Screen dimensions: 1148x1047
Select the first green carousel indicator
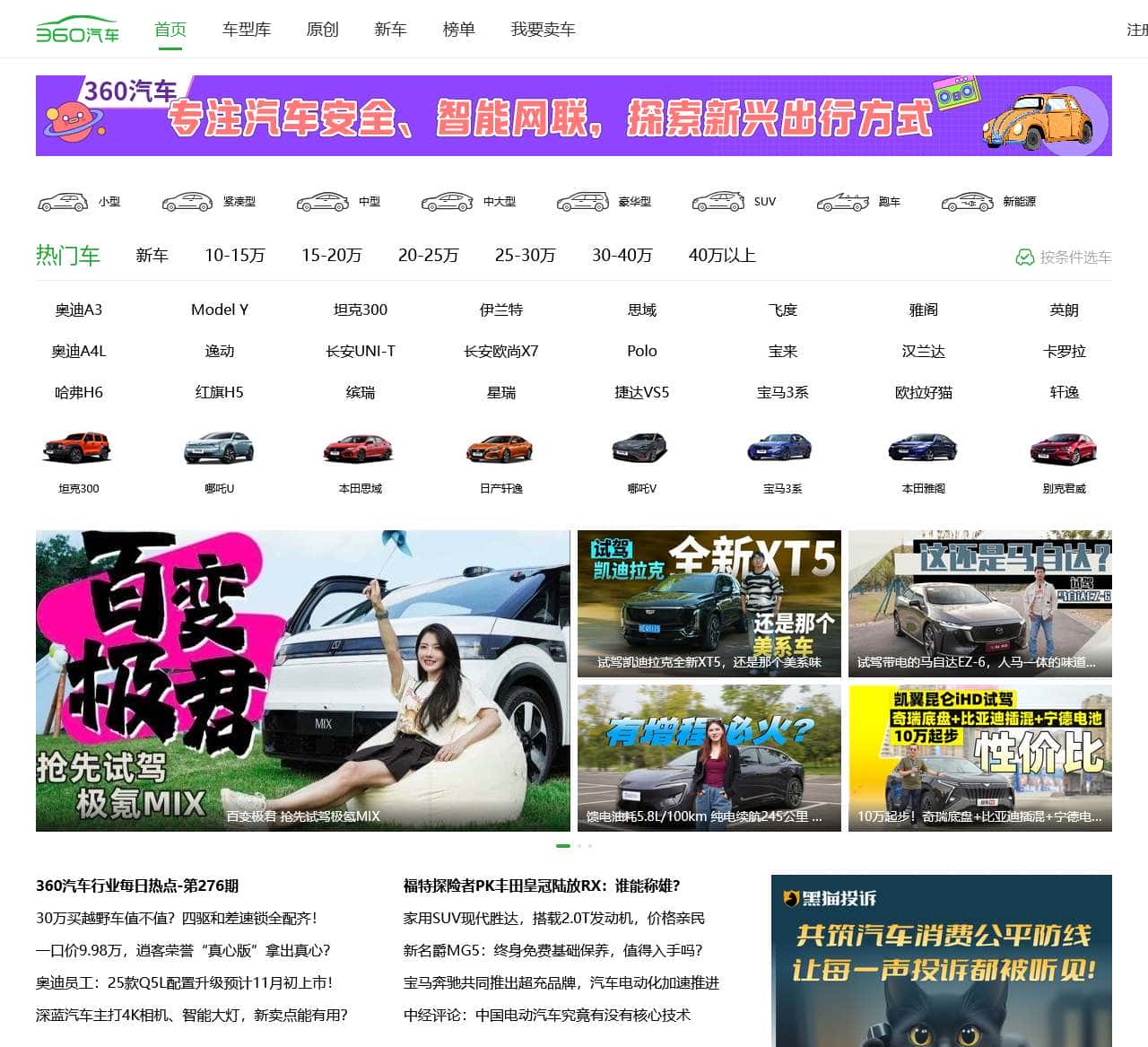tap(563, 846)
